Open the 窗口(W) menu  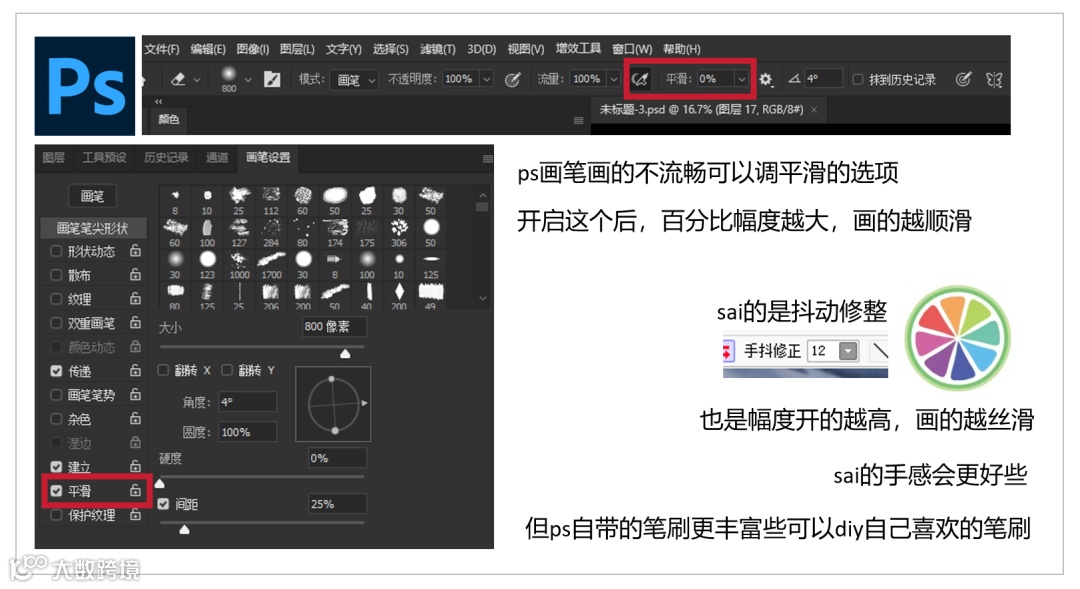pos(632,49)
